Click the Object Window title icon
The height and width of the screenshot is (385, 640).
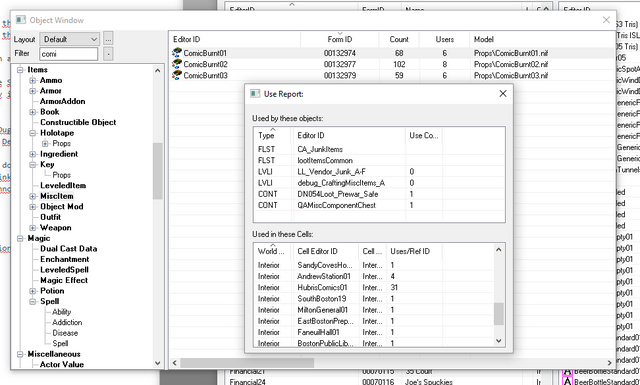coord(21,20)
